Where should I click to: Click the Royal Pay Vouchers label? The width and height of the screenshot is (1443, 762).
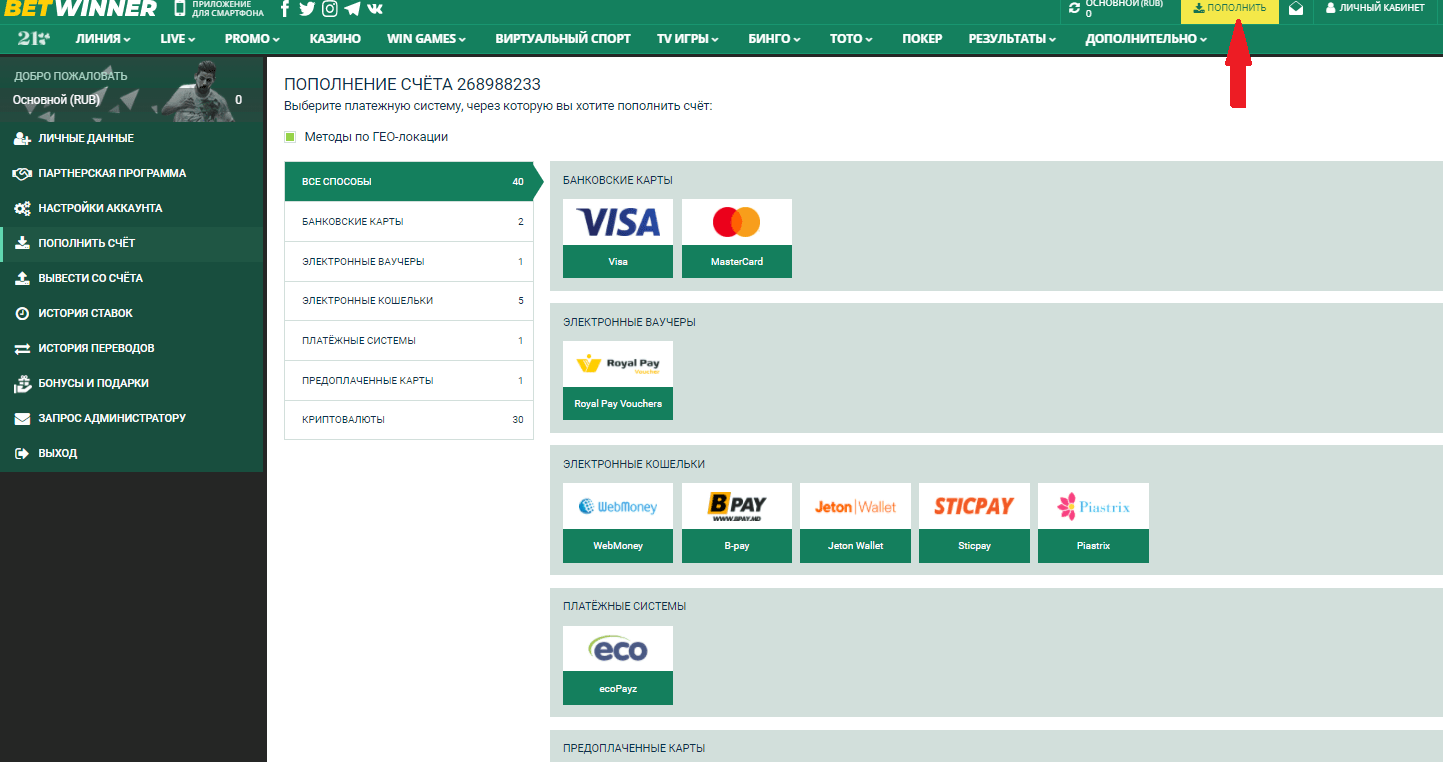[618, 404]
